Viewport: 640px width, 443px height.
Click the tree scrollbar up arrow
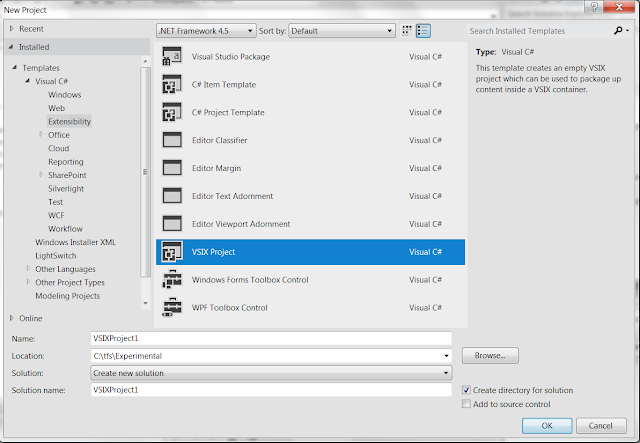(145, 61)
